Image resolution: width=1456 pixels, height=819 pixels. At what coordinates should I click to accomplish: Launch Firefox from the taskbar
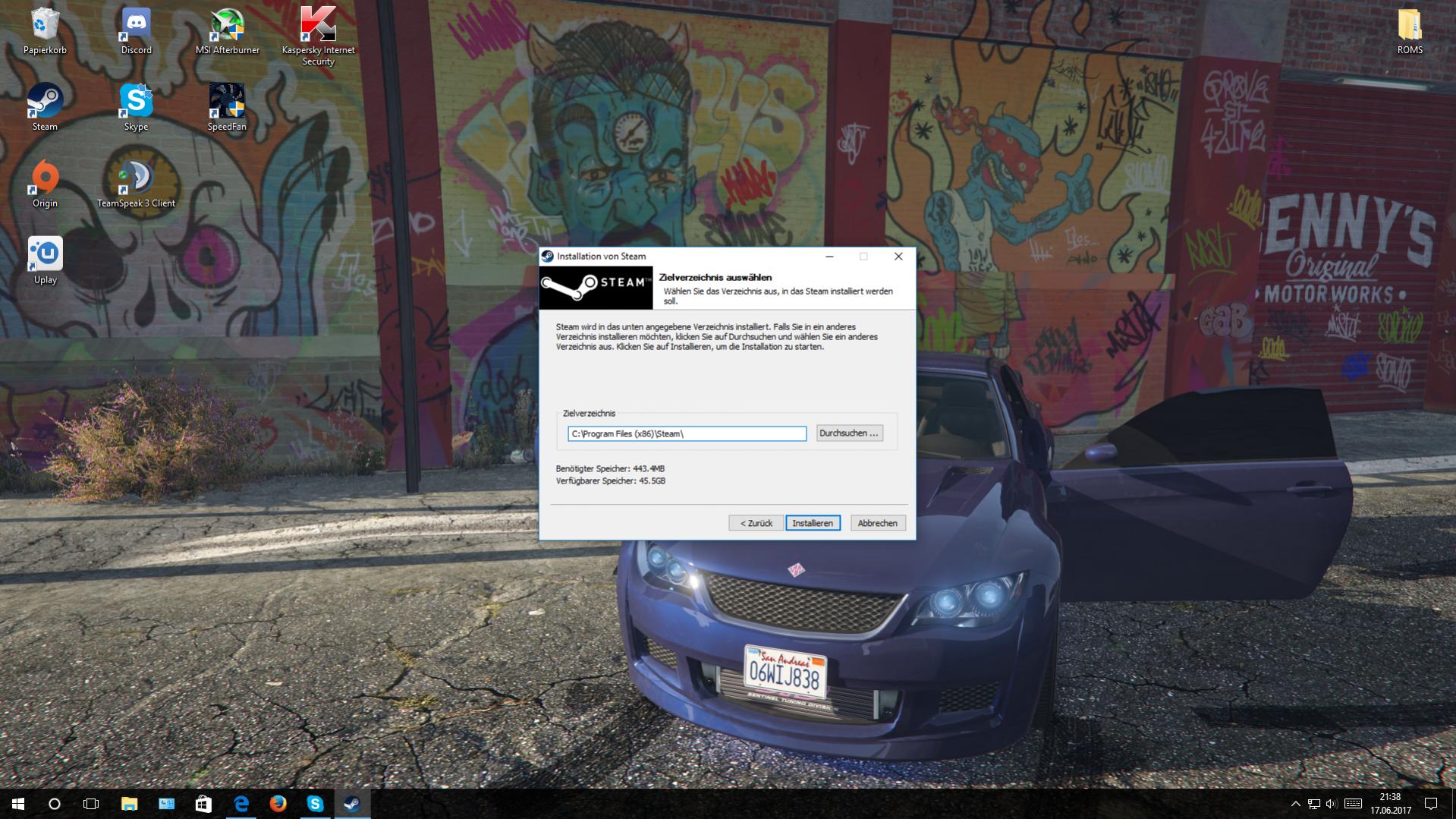[x=278, y=804]
